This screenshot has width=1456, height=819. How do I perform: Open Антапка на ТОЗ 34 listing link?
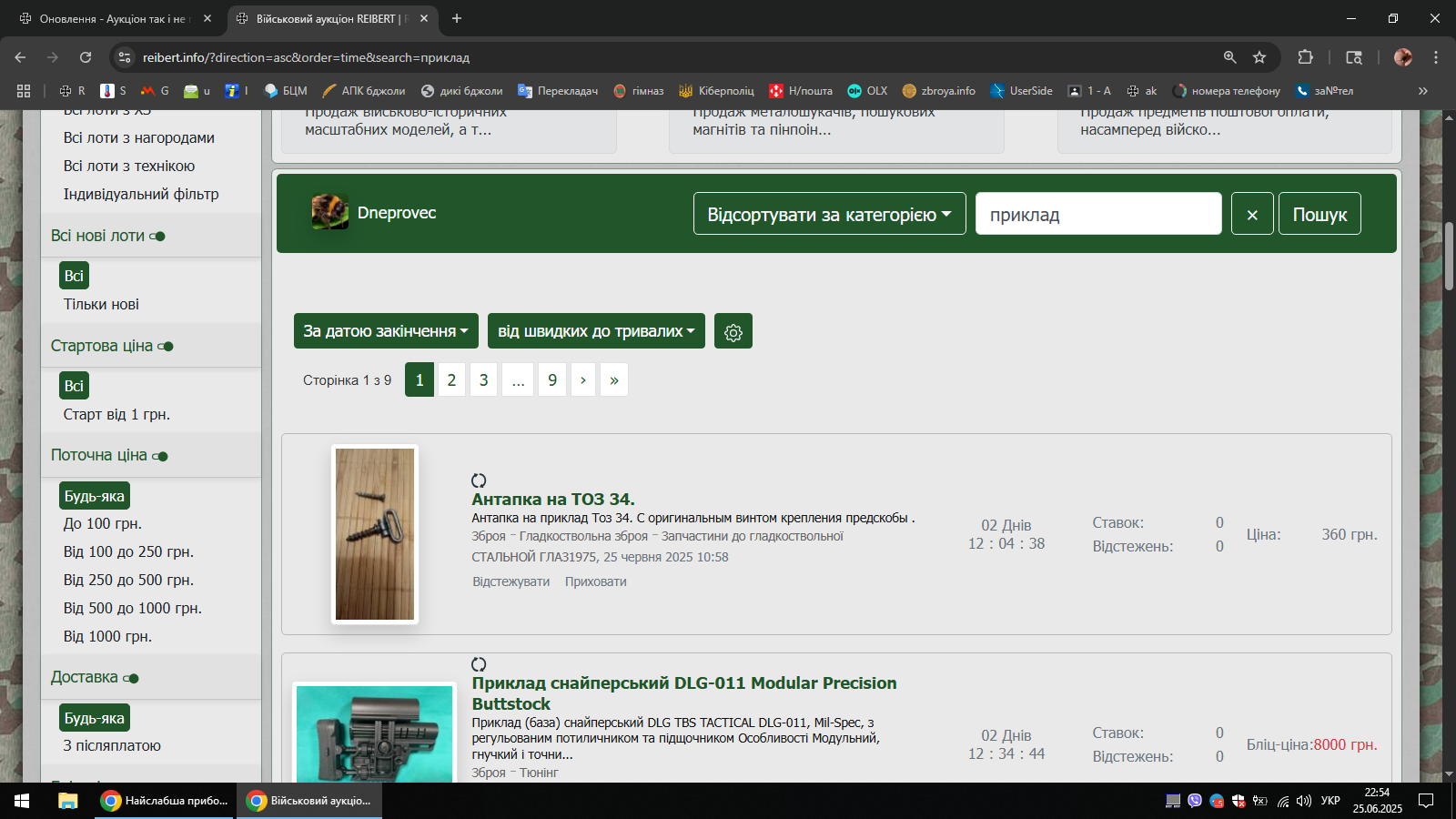click(552, 499)
